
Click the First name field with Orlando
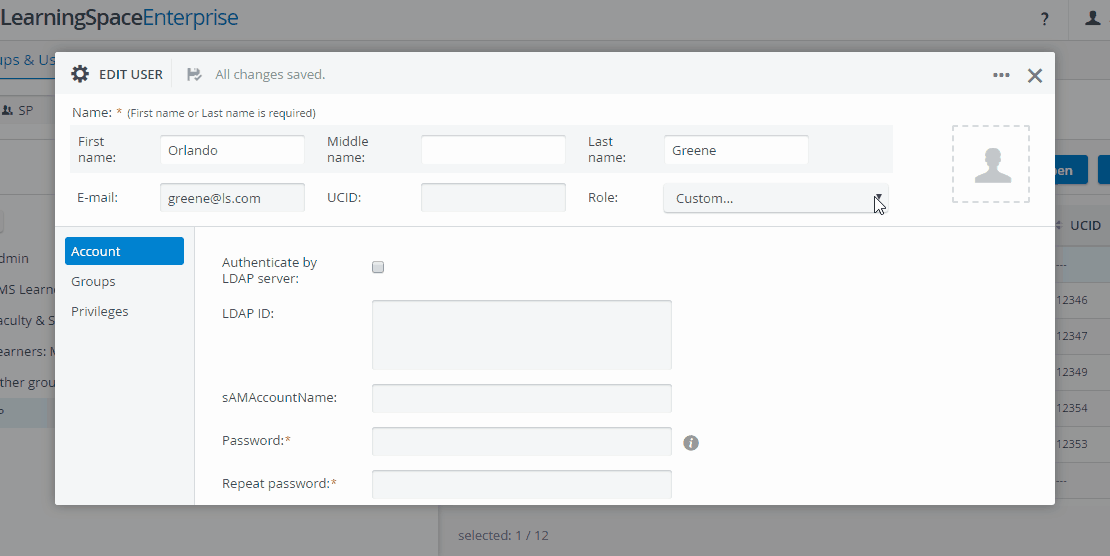[232, 150]
